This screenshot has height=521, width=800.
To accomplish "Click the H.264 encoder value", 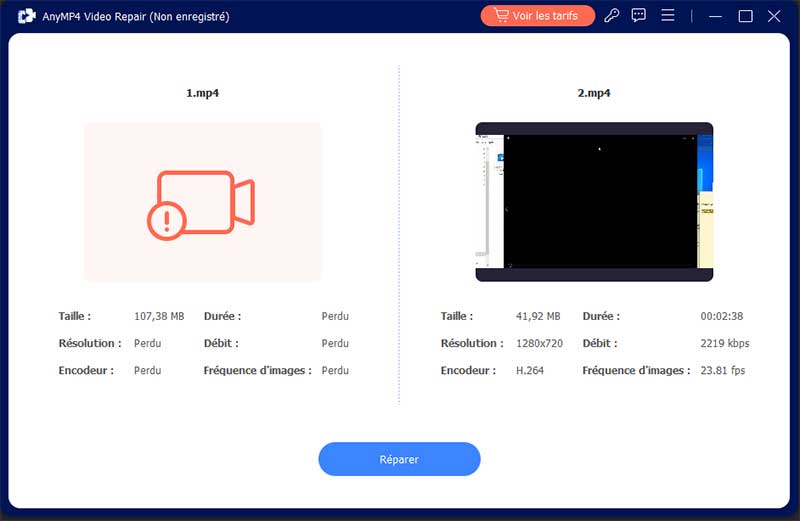I will point(529,370).
